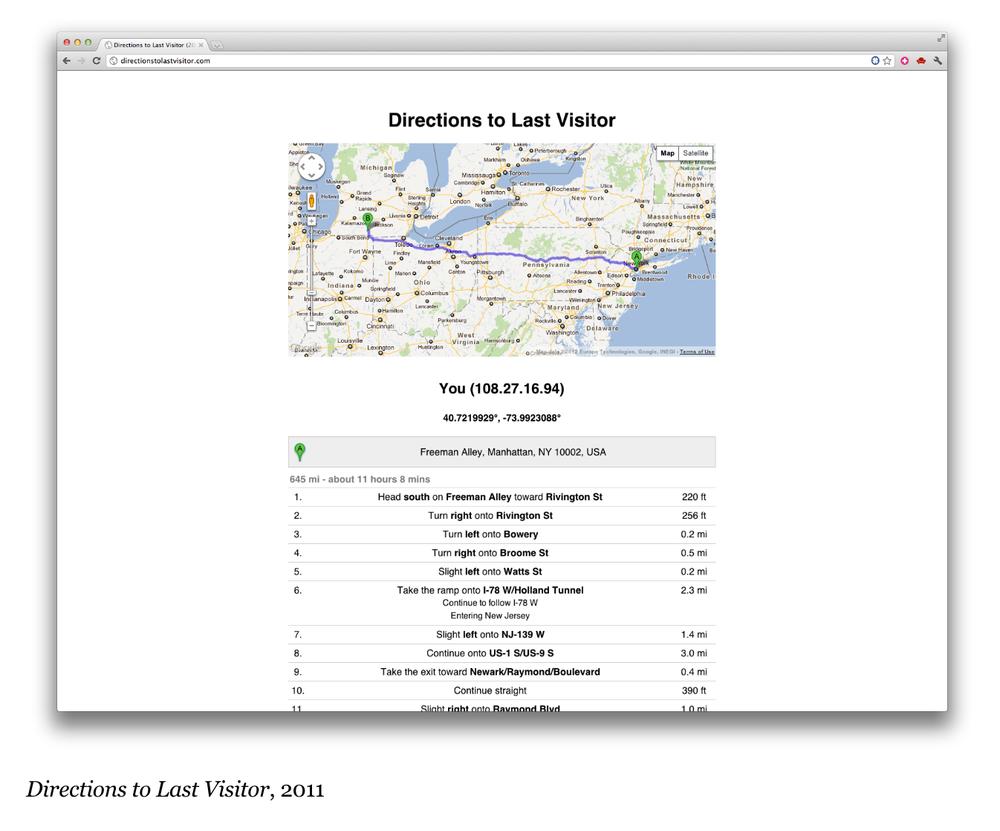Select step 2 Turn right onto Rivington St
This screenshot has height=831, width=1000.
pos(502,515)
